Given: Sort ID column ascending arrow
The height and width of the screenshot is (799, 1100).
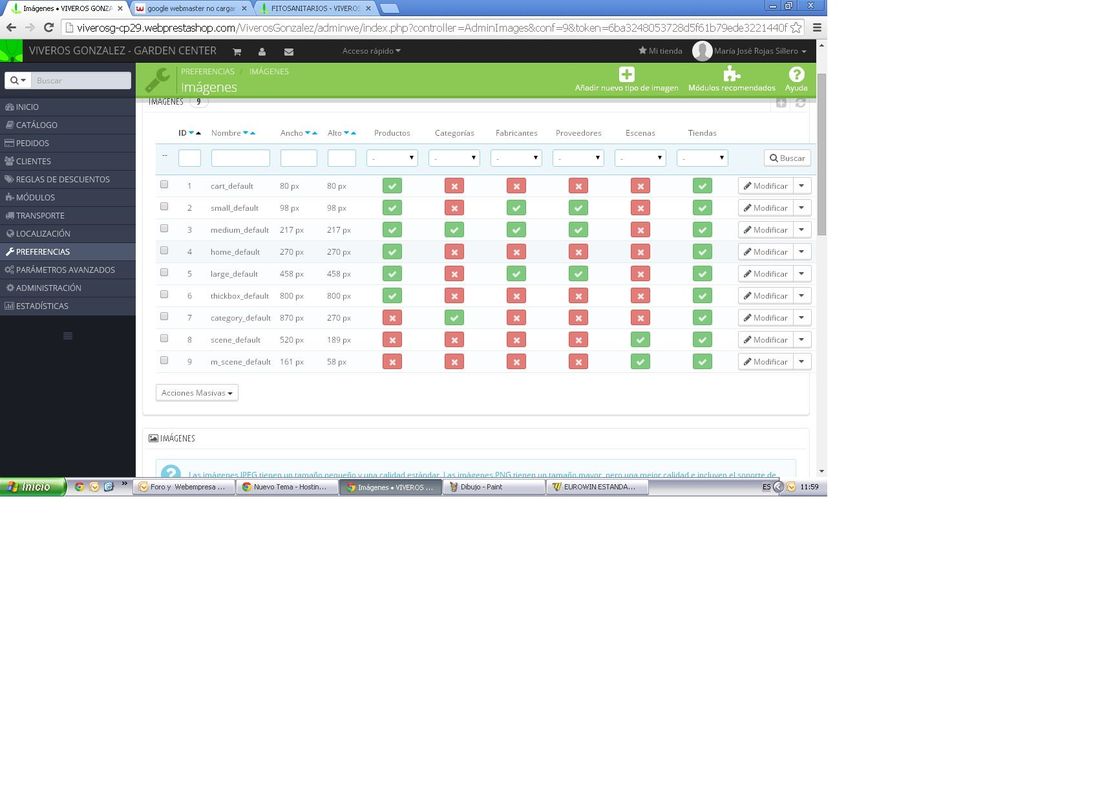Looking at the screenshot, I should [199, 133].
